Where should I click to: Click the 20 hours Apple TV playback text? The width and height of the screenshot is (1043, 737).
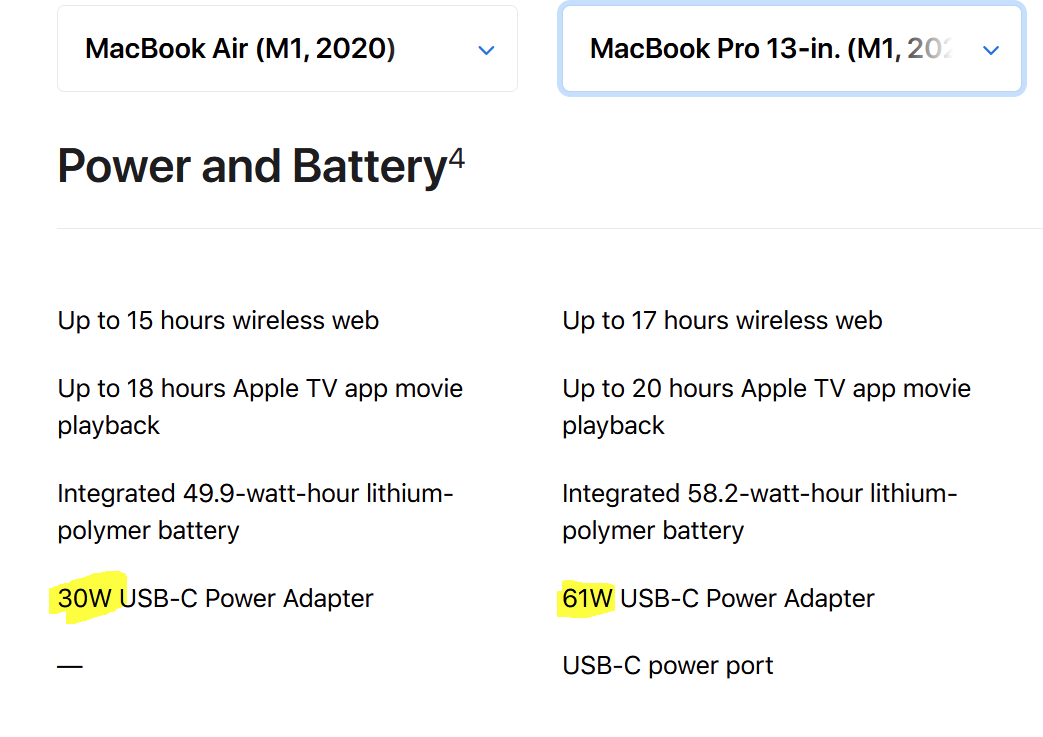click(x=766, y=389)
